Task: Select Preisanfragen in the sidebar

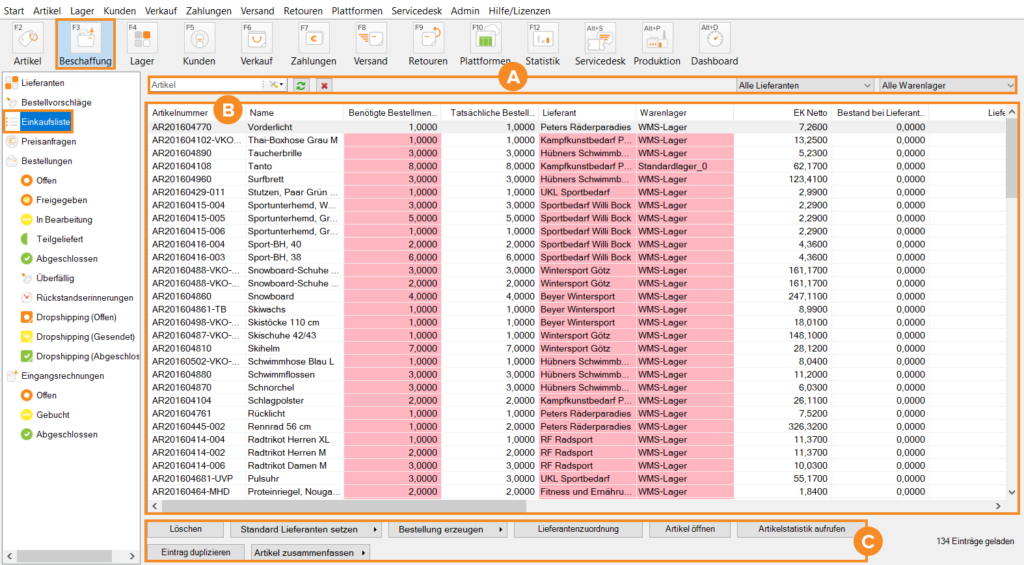Action: [48, 141]
